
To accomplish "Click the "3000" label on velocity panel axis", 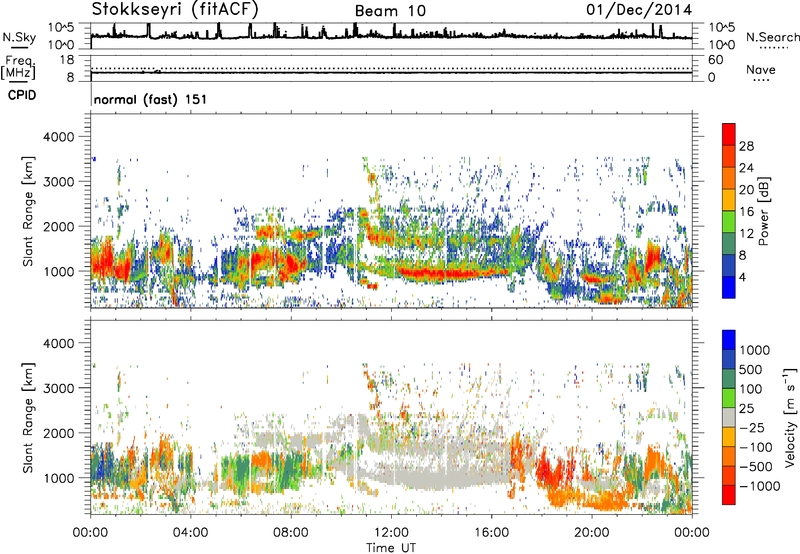I will tap(58, 388).
